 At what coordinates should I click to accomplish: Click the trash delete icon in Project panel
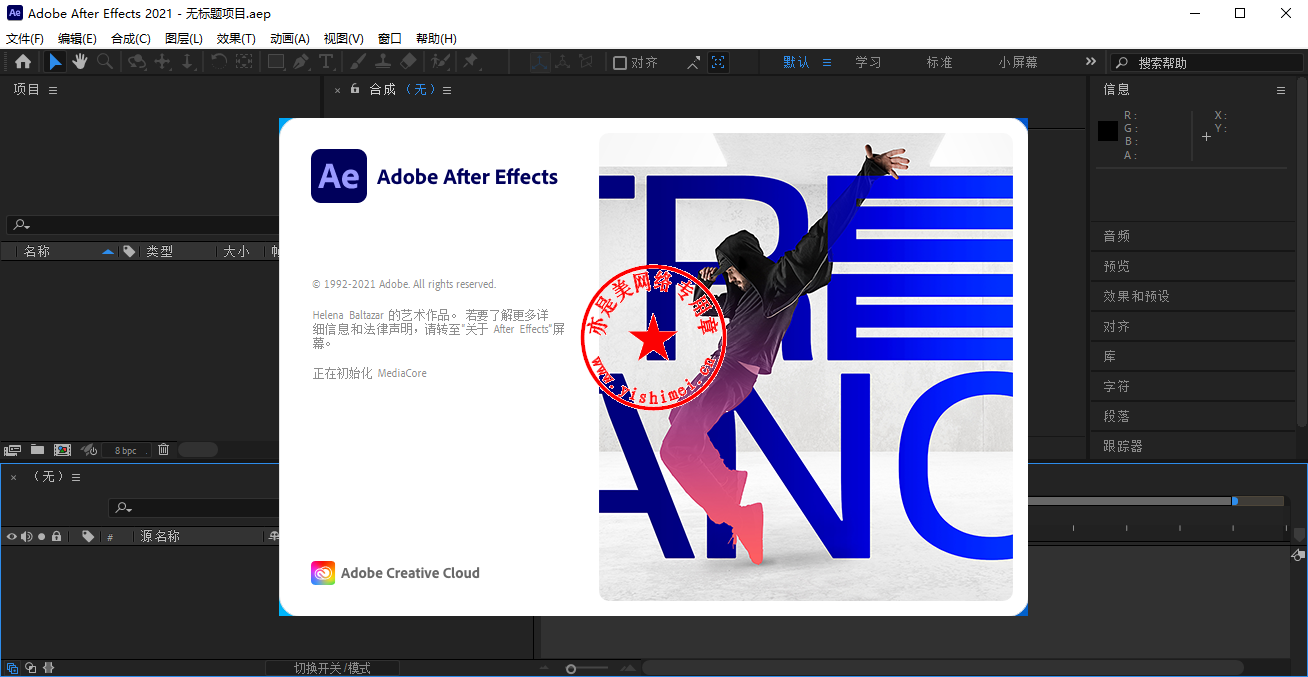164,450
